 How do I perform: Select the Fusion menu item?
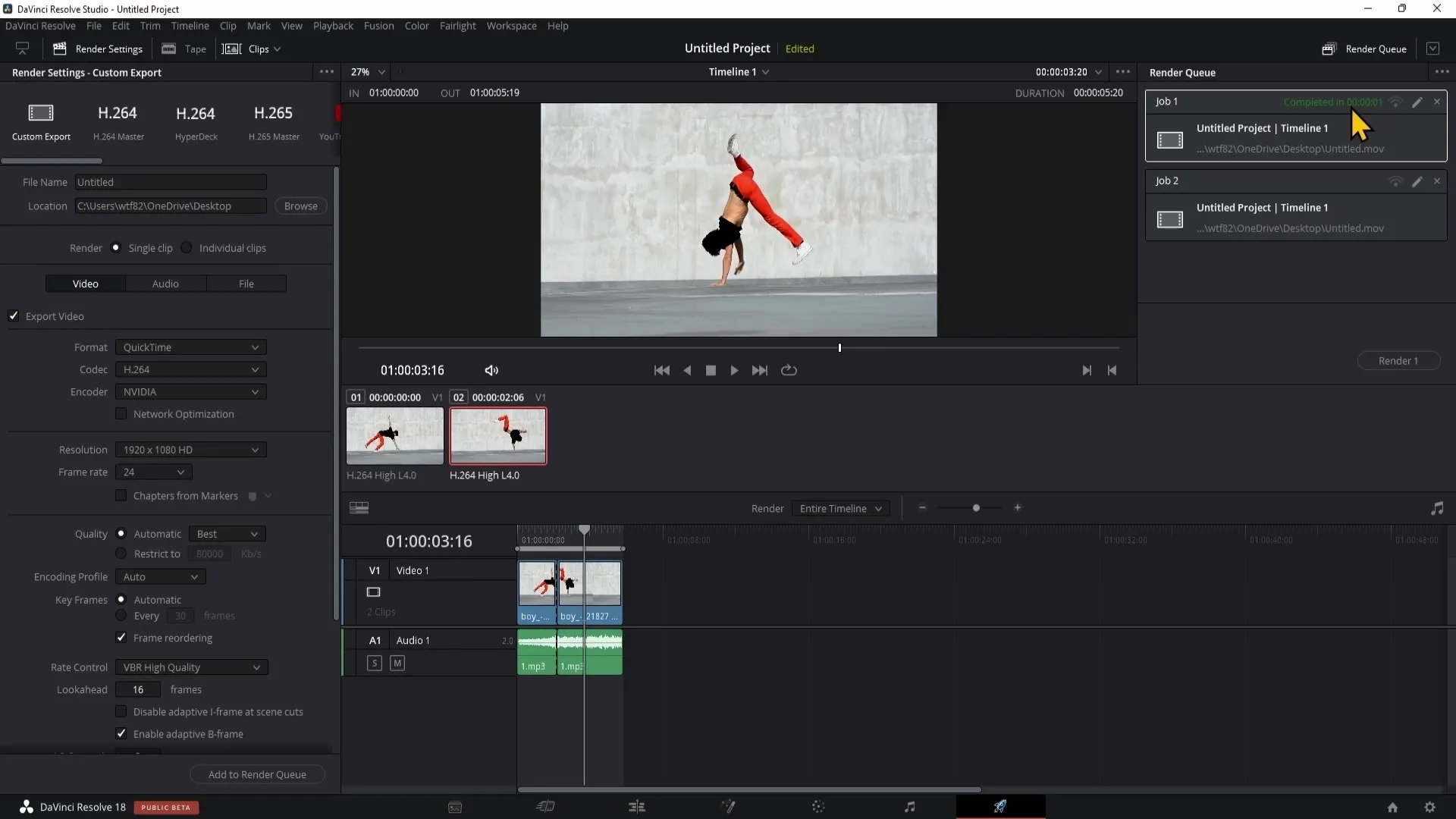click(x=378, y=26)
